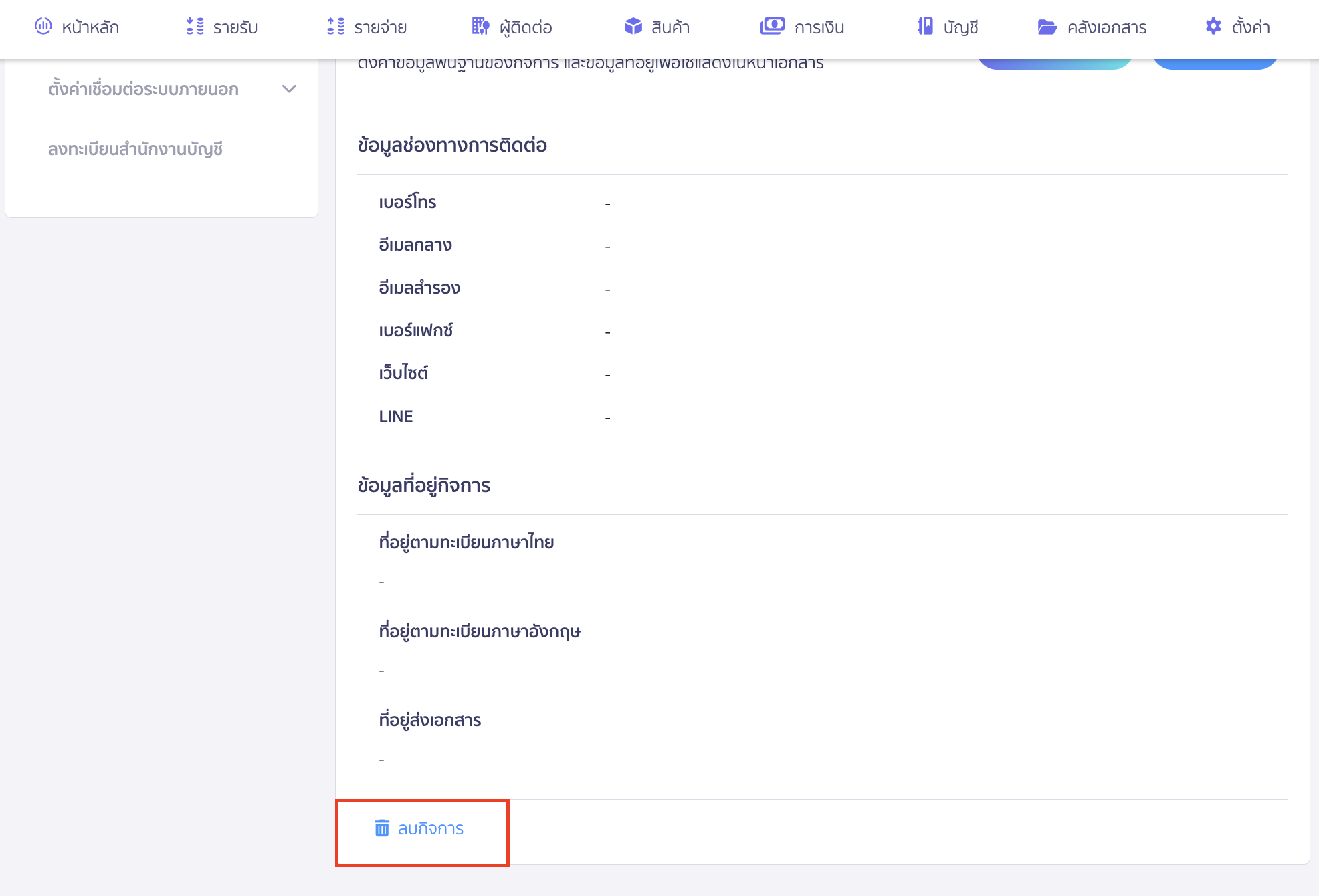1319x896 pixels.
Task: Open the ตั้งค่า menu label
Action: pos(1251,27)
